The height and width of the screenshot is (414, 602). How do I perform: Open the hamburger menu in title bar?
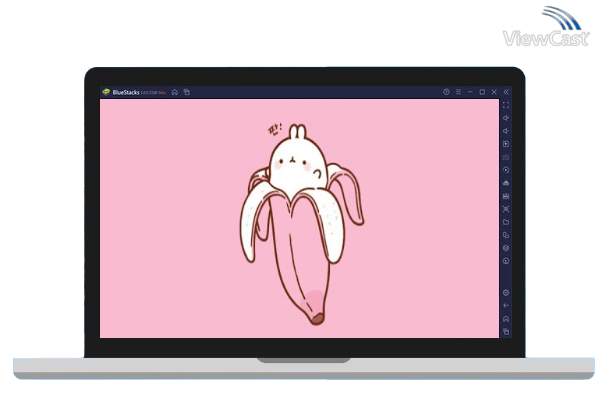point(458,92)
